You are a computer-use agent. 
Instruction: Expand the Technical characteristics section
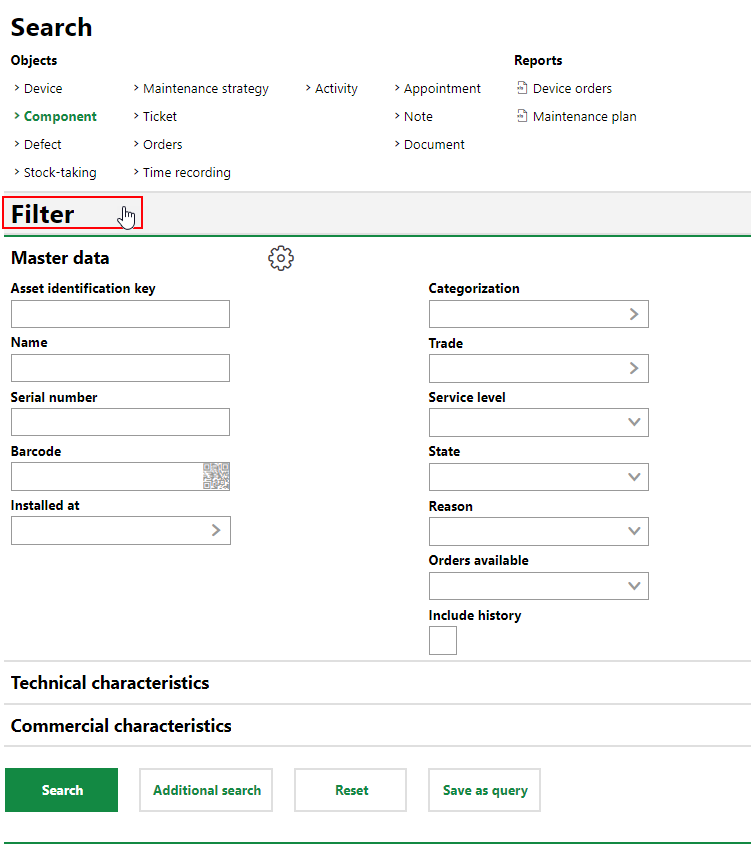coord(109,683)
